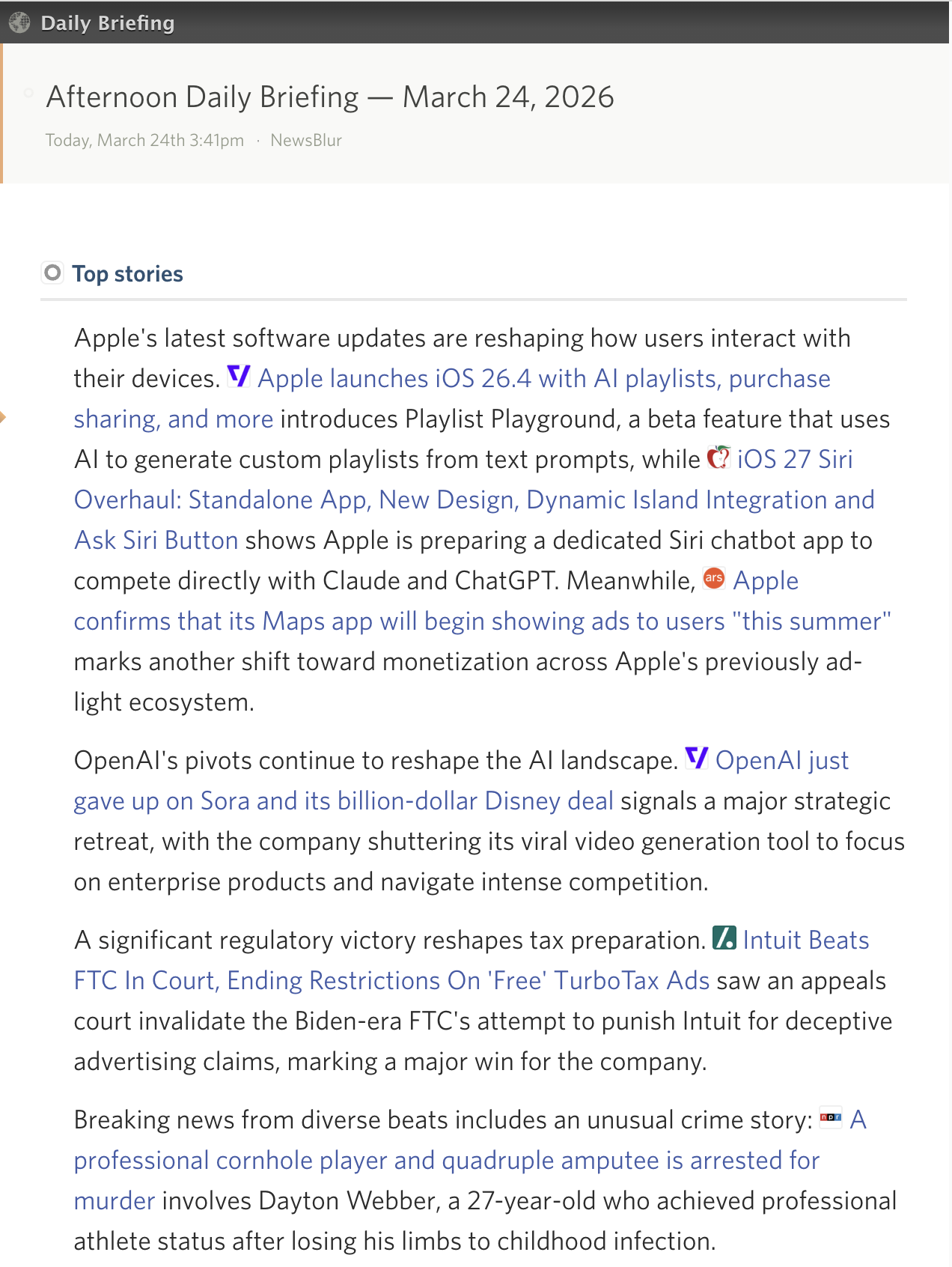Open the Afternoon Daily Briefing story title

(329, 97)
